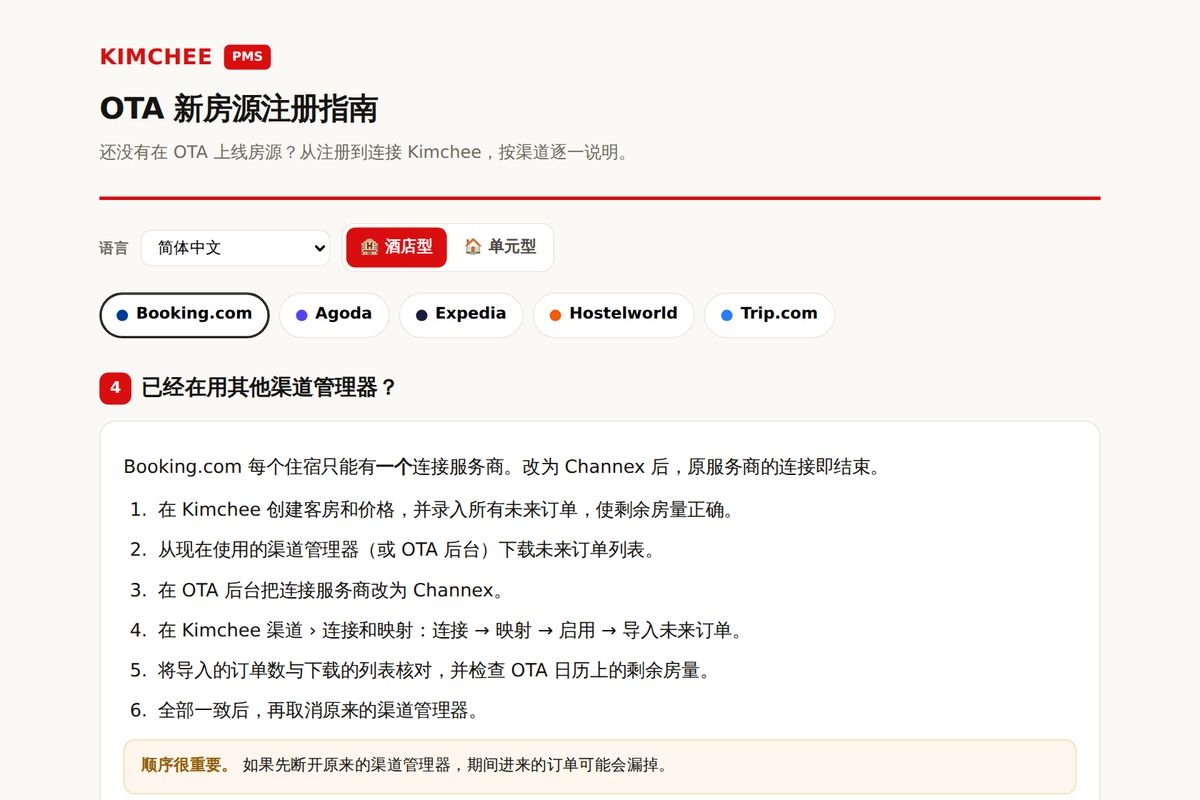Image resolution: width=1200 pixels, height=800 pixels.
Task: Open the 简体中文 language dropdown
Action: click(235, 248)
